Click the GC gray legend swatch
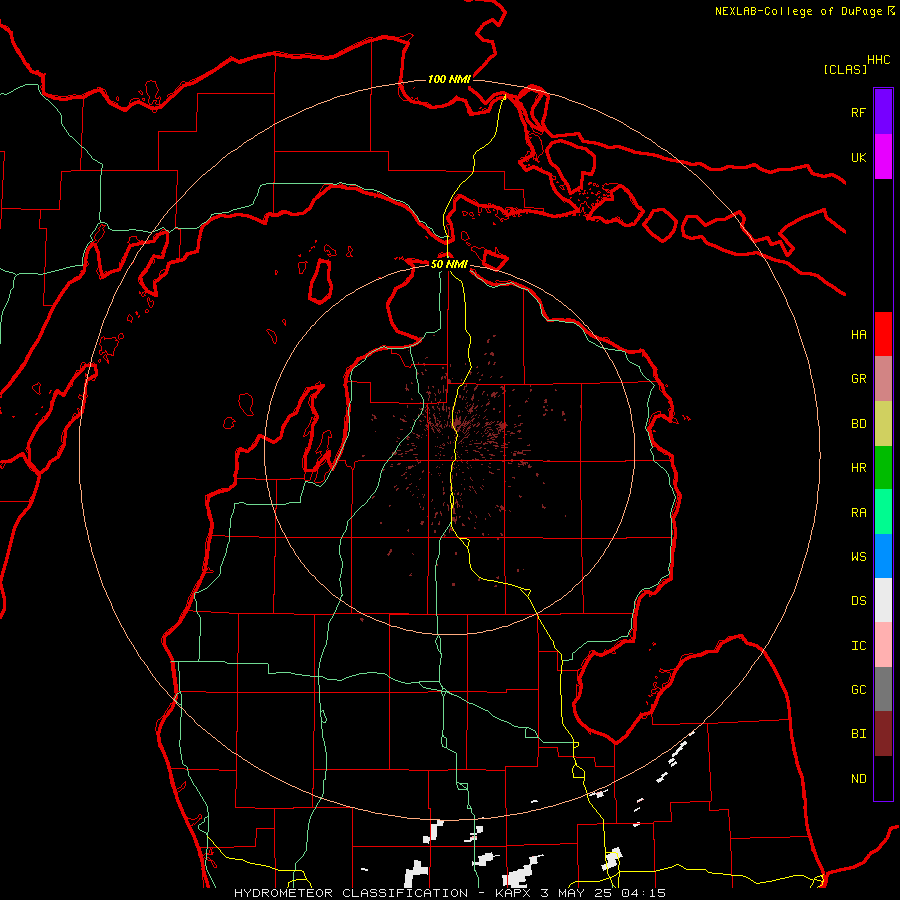This screenshot has width=900, height=900. pyautogui.click(x=883, y=689)
